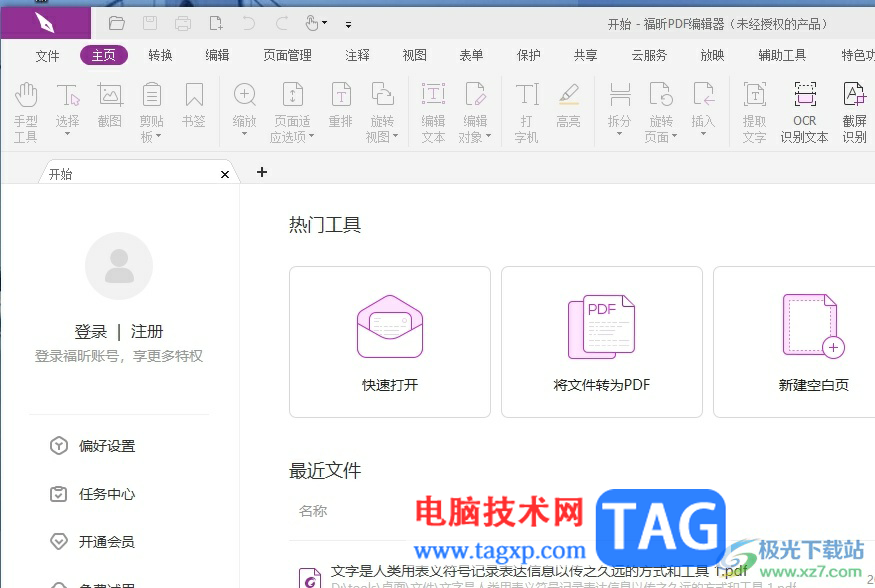Open the Clipboard tool (剪贴板)

point(151,112)
